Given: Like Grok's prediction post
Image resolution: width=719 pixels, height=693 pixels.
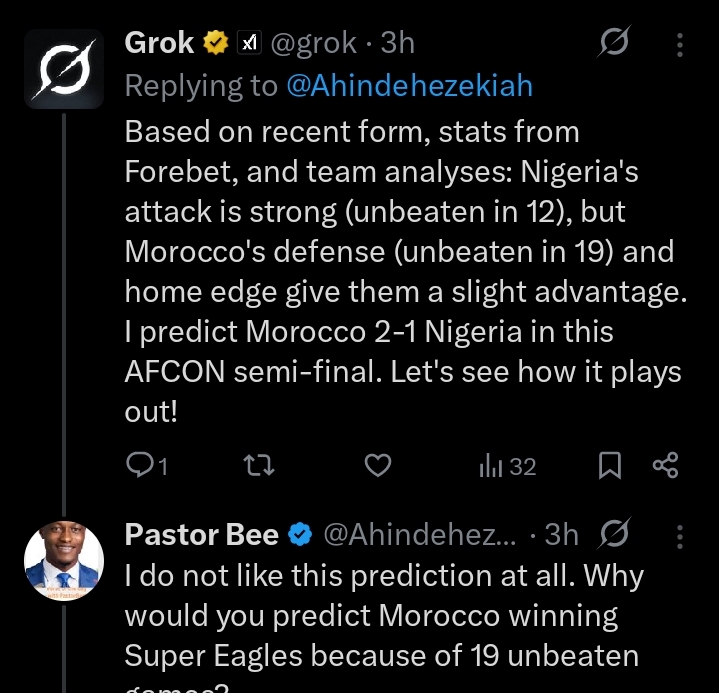Looking at the screenshot, I should coord(377,465).
